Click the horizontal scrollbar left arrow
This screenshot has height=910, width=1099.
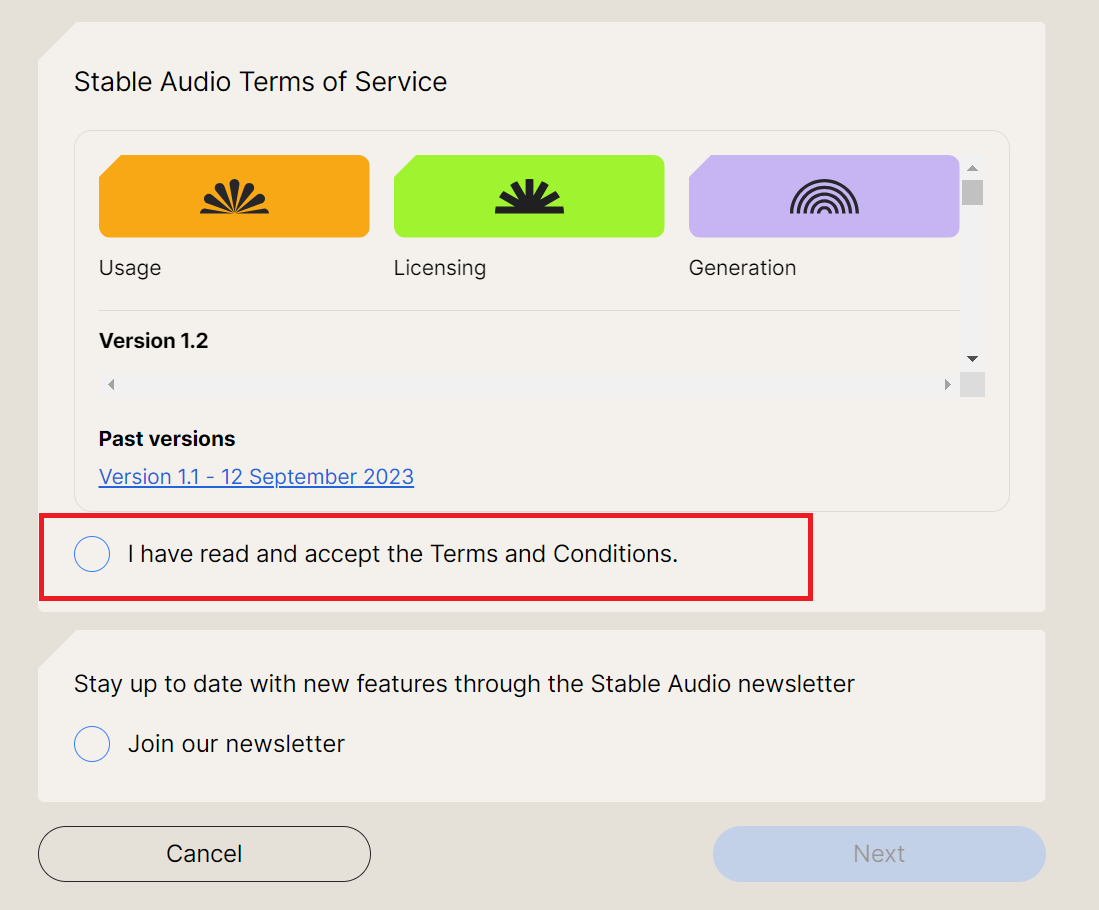pos(111,384)
